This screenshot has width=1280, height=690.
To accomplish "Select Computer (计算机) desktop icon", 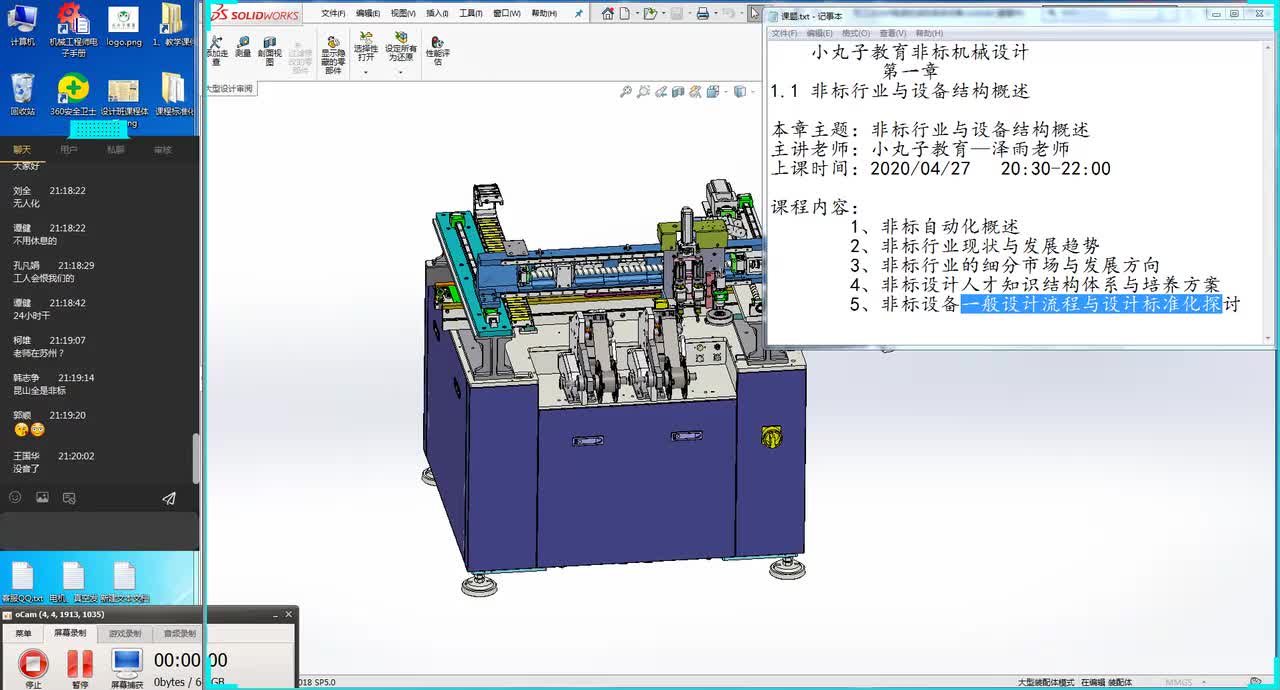I will tap(22, 25).
